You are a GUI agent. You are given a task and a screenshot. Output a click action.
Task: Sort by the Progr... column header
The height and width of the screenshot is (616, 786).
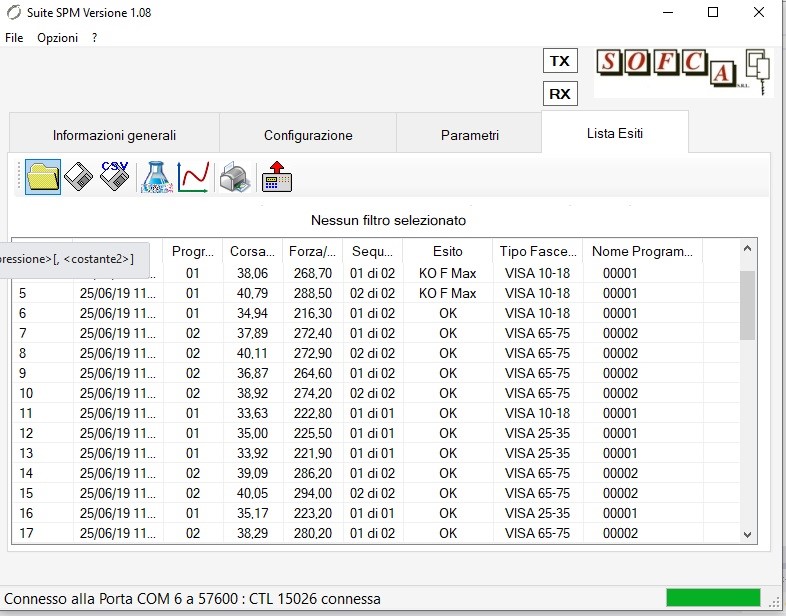coord(193,251)
